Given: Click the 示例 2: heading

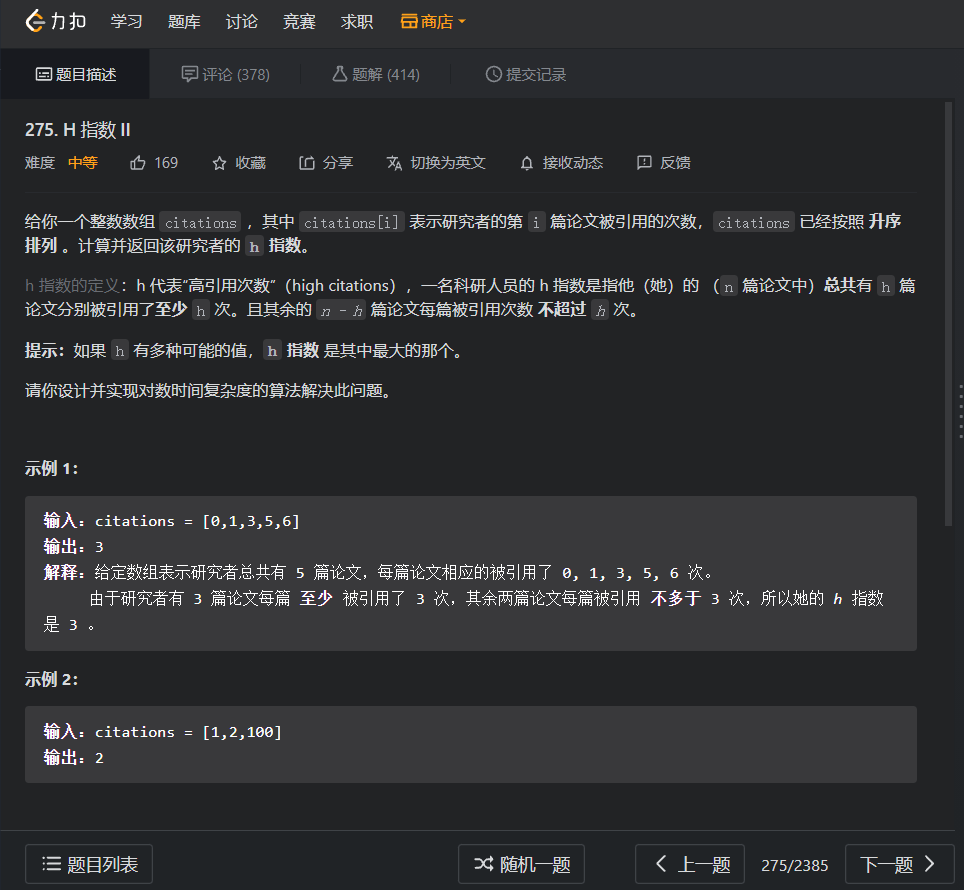Looking at the screenshot, I should [x=52, y=680].
